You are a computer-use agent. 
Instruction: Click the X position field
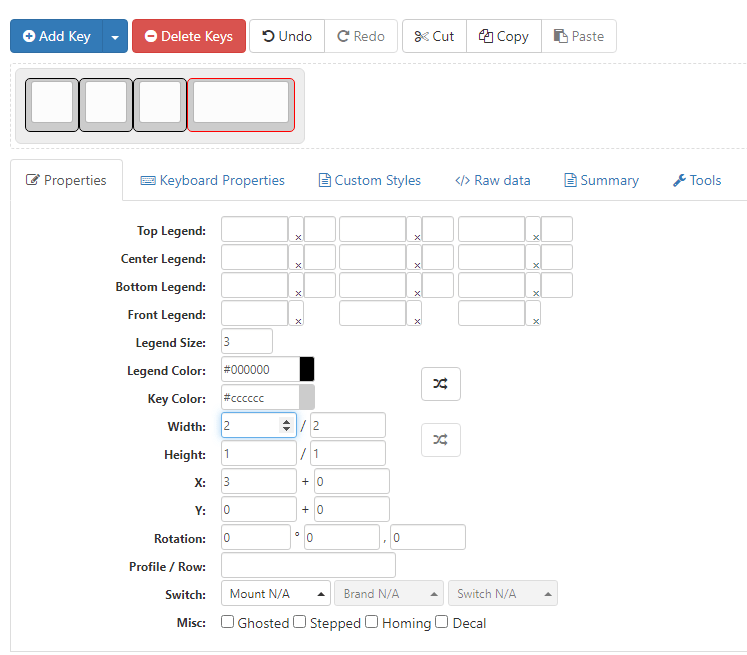click(259, 482)
